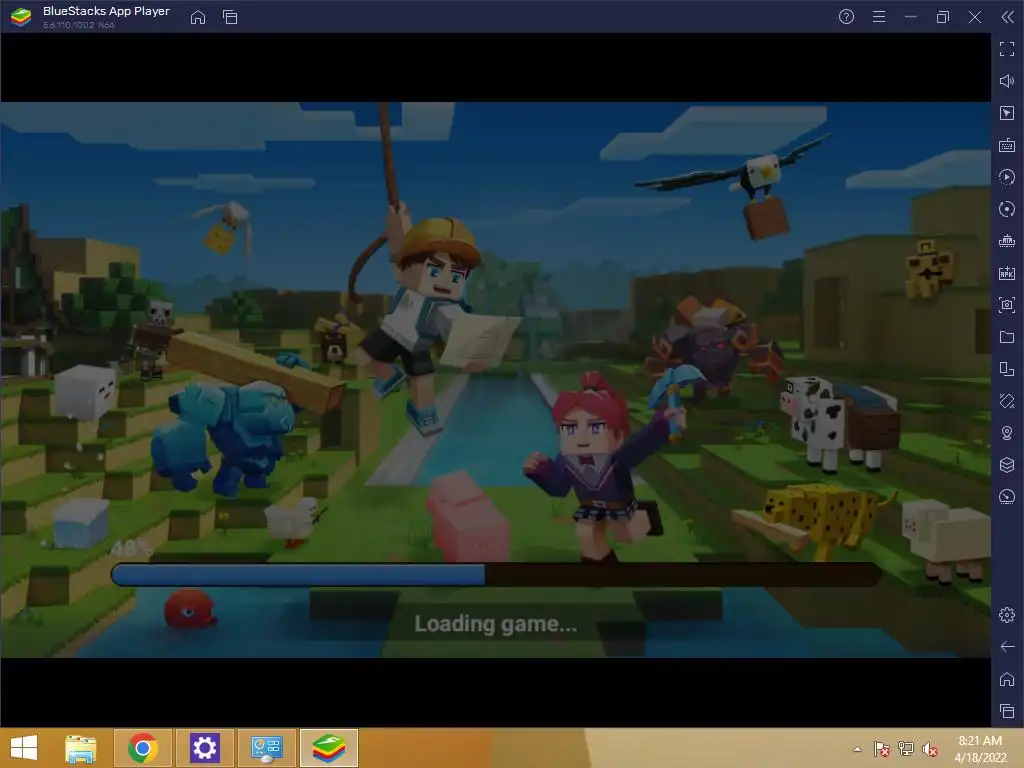Screen dimensions: 1024x768
Task: Set location from sidebar pin icon
Action: 1007,433
